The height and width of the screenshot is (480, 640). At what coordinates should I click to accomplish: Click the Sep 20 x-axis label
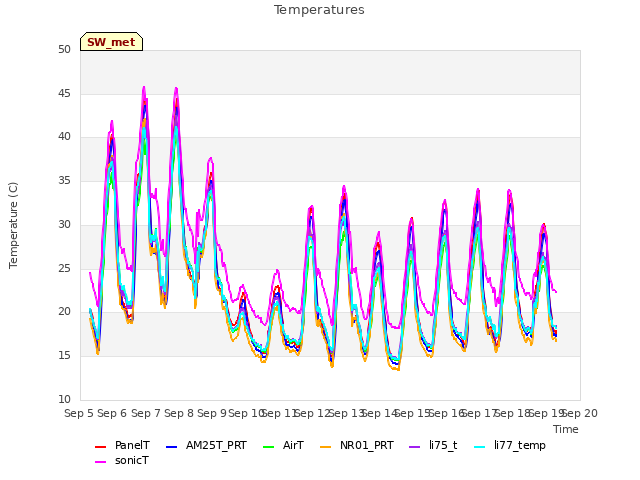[580, 413]
